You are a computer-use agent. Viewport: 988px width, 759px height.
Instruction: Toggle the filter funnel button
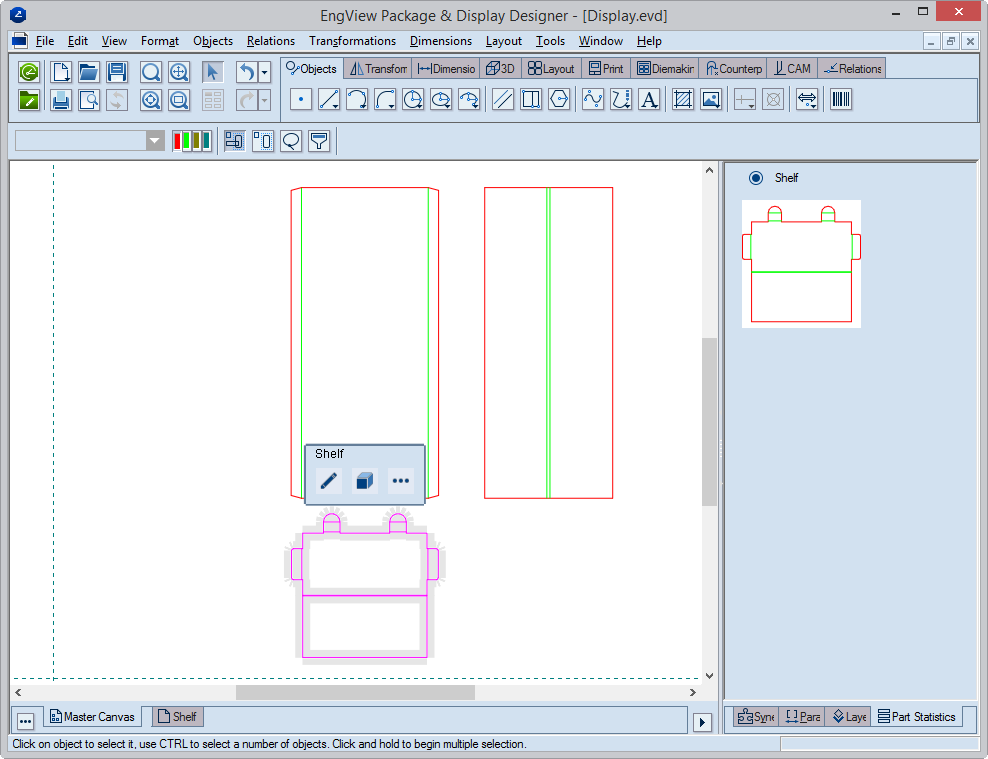click(319, 141)
